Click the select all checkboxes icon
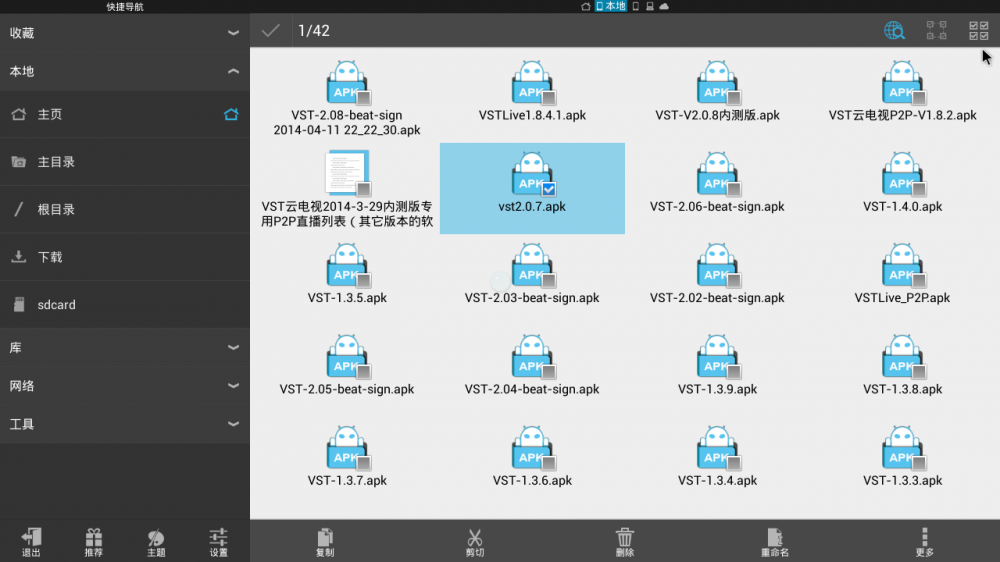This screenshot has width=1000, height=562. [978, 31]
